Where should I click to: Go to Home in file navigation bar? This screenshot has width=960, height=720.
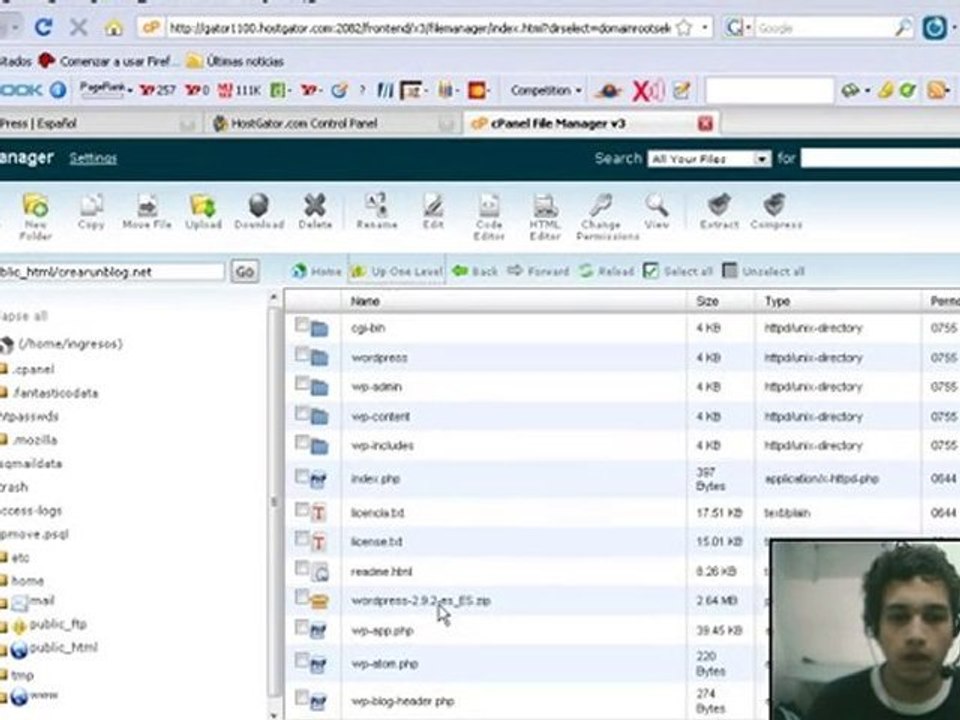[317, 271]
